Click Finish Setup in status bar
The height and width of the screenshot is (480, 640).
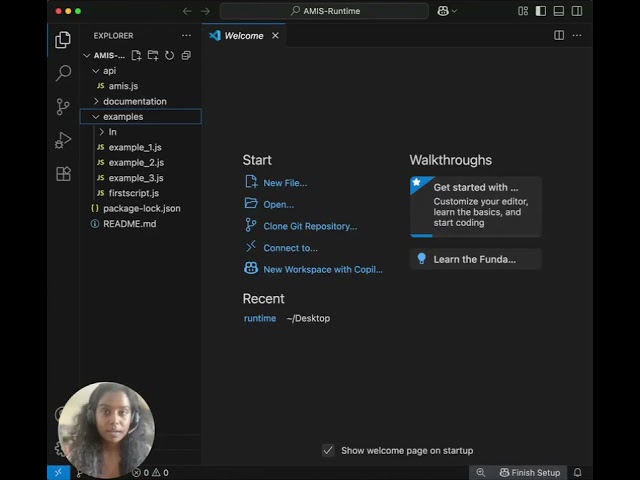[530, 473]
